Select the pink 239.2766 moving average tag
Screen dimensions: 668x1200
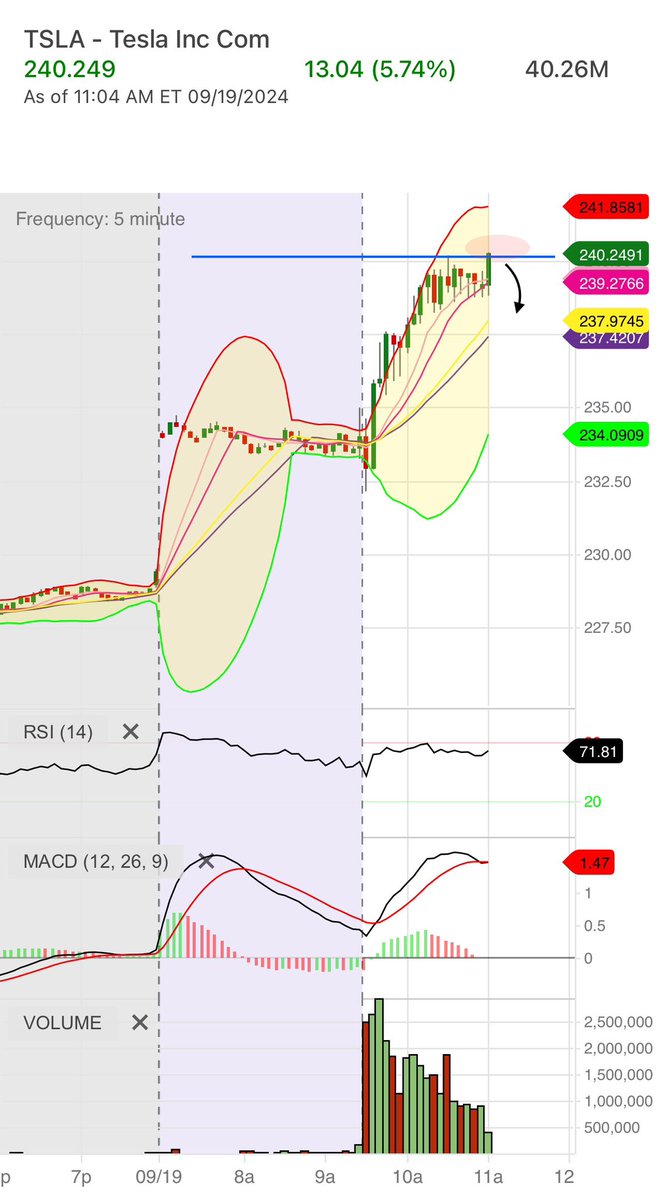606,282
